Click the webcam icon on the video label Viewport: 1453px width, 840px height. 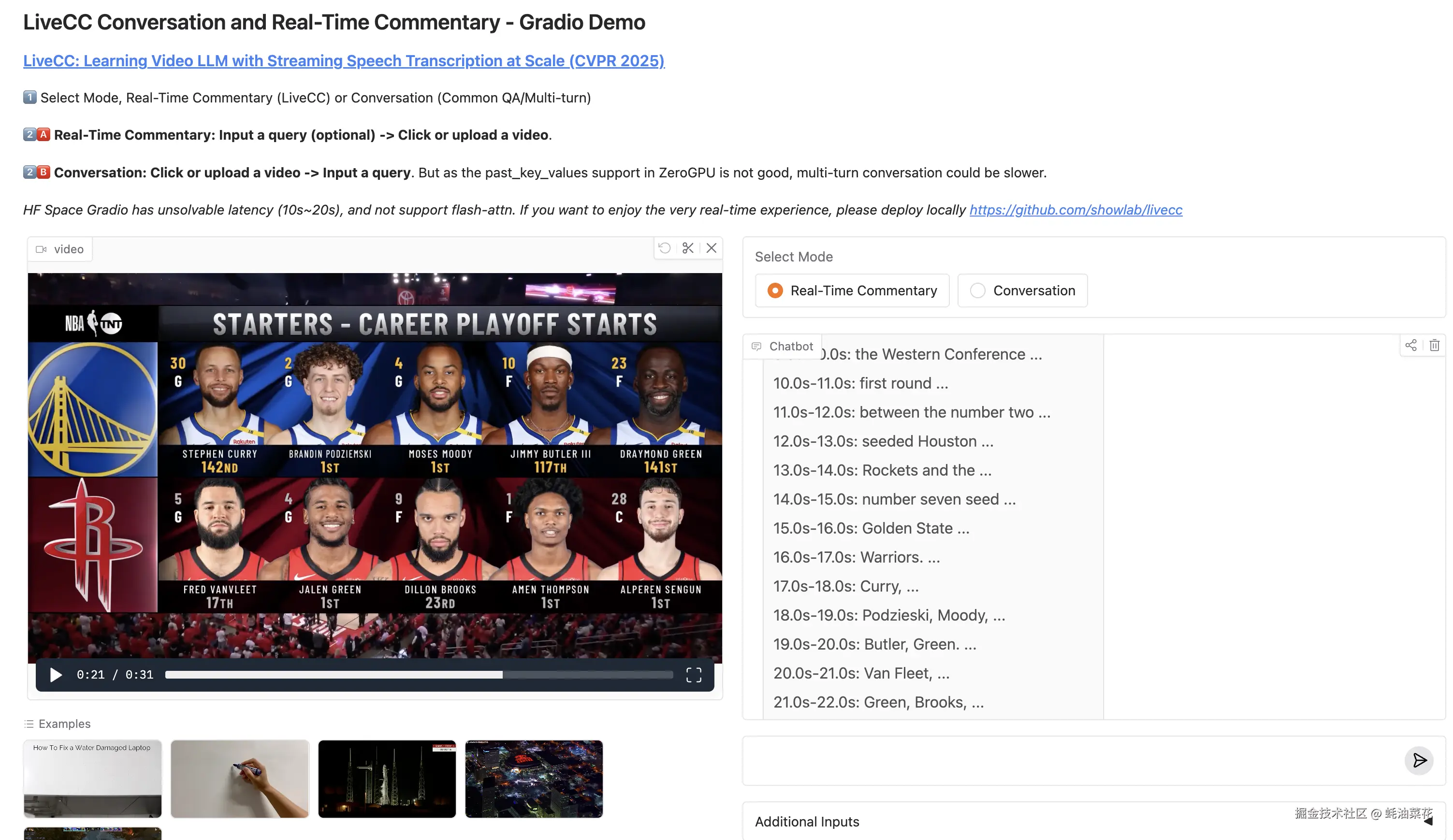point(41,248)
